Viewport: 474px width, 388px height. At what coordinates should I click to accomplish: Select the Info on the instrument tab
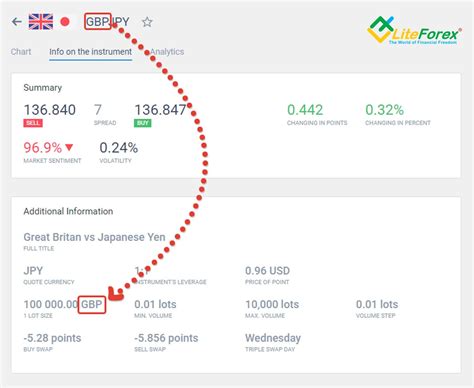point(90,52)
